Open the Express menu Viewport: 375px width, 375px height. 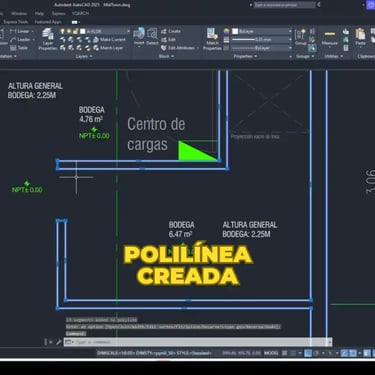click(x=59, y=14)
